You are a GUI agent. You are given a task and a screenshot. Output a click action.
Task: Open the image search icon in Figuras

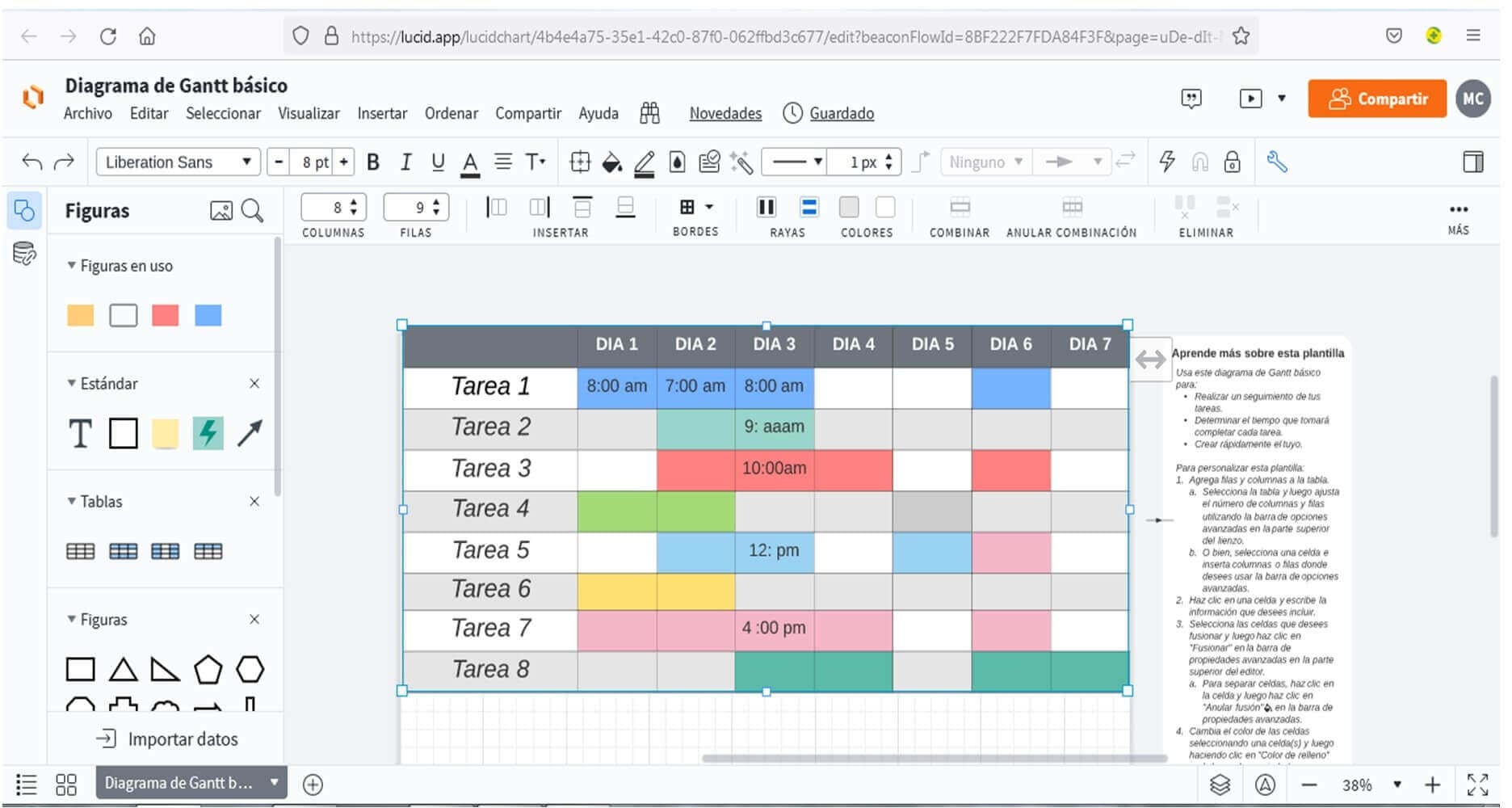point(220,211)
